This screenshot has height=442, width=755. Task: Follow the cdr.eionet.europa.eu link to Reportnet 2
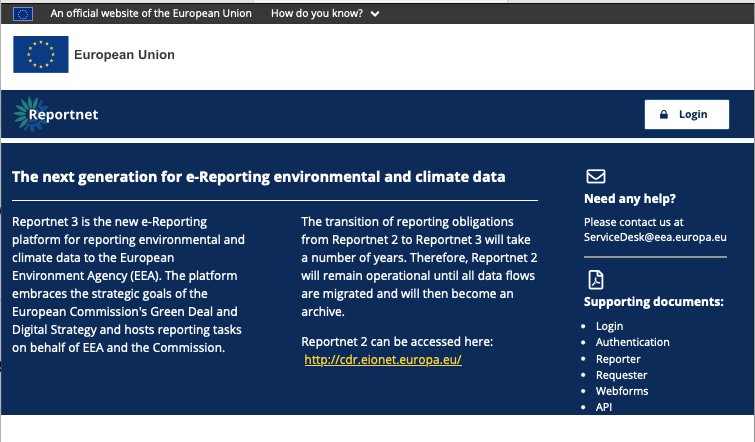point(382,359)
